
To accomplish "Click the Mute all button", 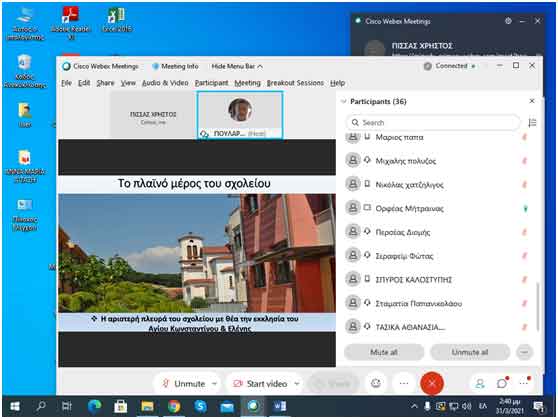I will pos(384,352).
